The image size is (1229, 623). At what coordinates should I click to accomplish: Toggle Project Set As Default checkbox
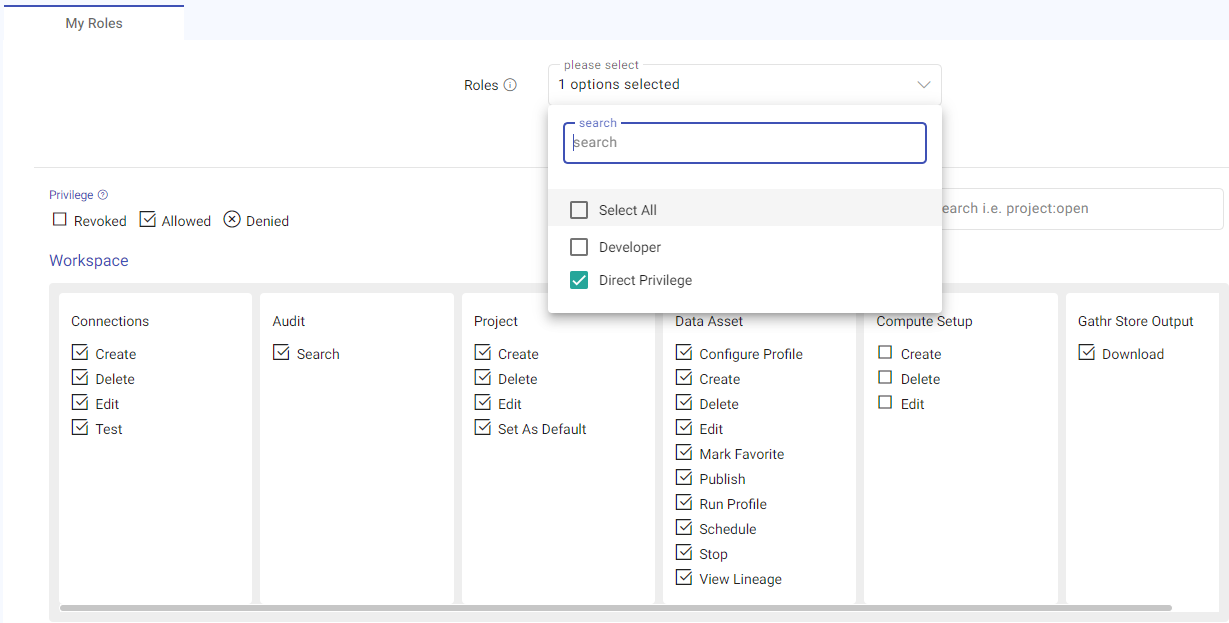point(483,428)
